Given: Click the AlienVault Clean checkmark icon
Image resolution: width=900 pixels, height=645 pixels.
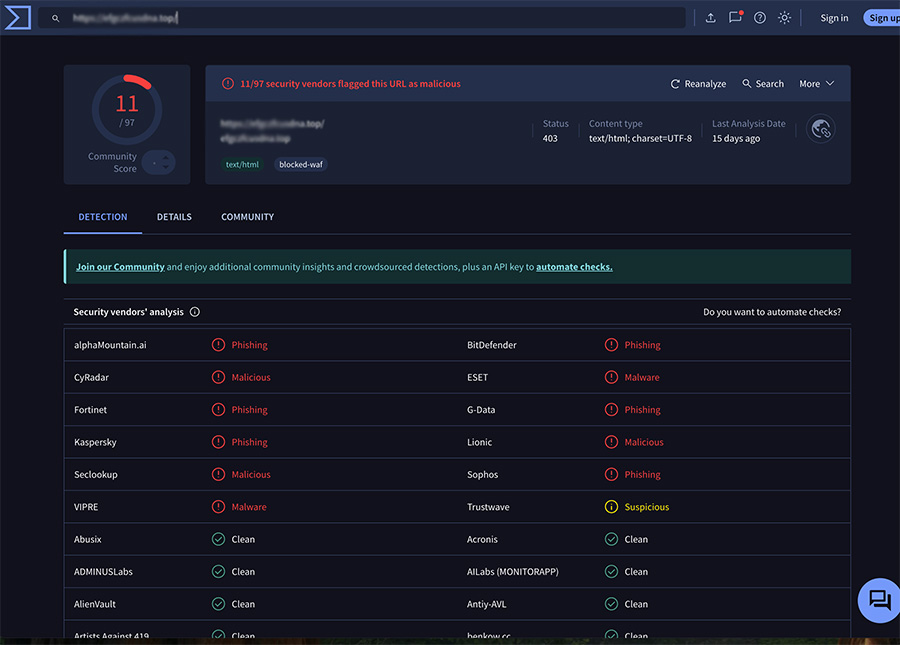Looking at the screenshot, I should pyautogui.click(x=218, y=604).
